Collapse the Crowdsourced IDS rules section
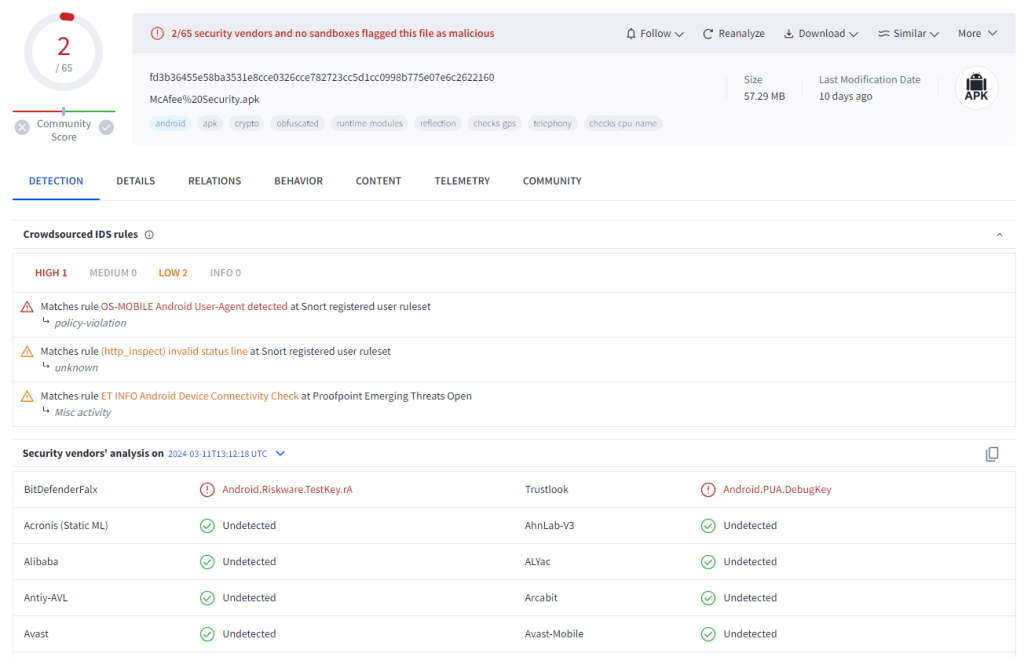 click(999, 235)
